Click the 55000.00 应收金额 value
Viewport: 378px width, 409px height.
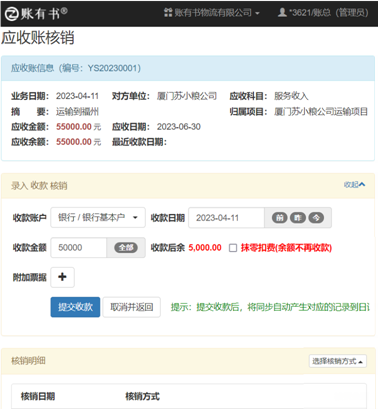pyautogui.click(x=74, y=127)
